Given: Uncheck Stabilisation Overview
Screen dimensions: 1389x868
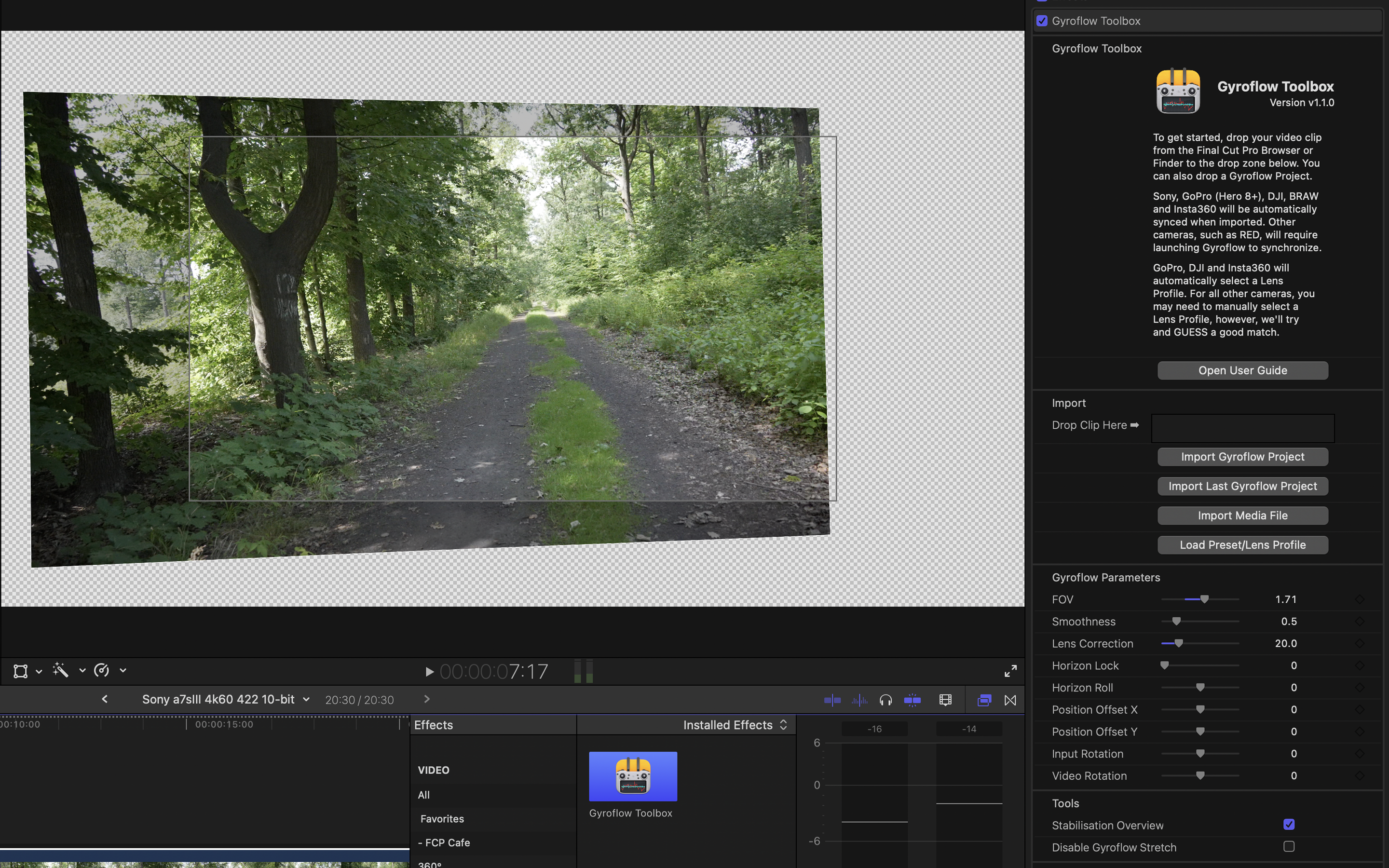Looking at the screenshot, I should click(1289, 825).
